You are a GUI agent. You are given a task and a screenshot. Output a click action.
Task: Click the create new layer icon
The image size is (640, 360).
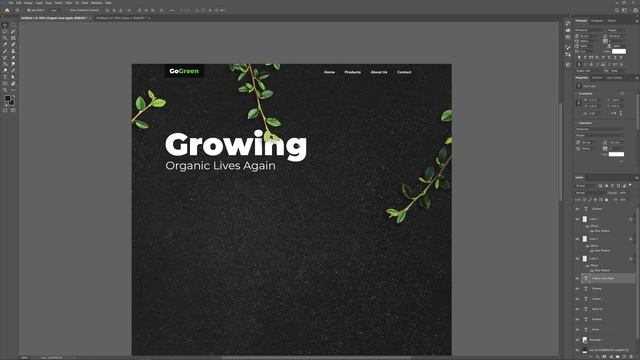(624, 357)
